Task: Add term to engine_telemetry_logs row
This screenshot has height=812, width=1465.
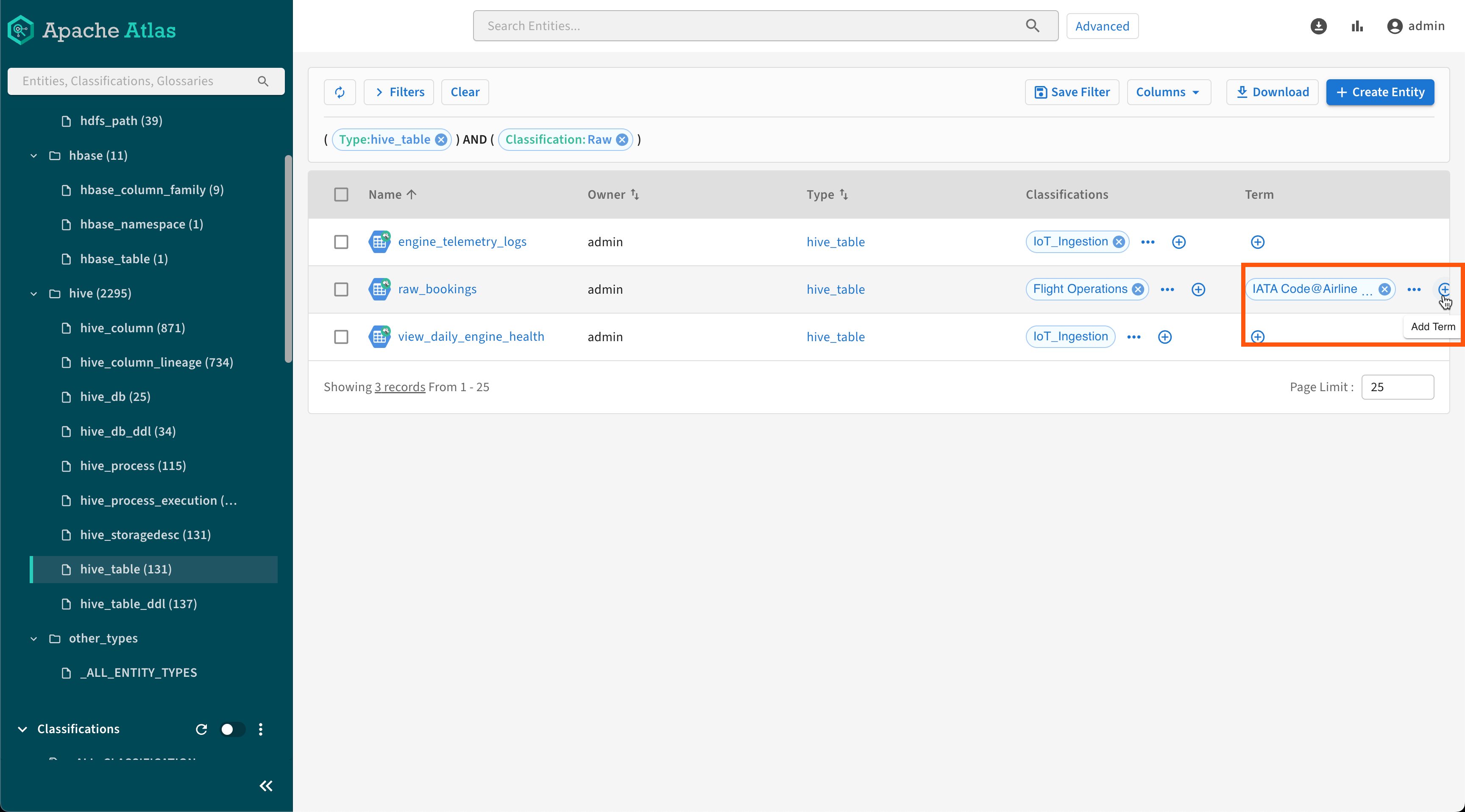Action: (x=1257, y=242)
